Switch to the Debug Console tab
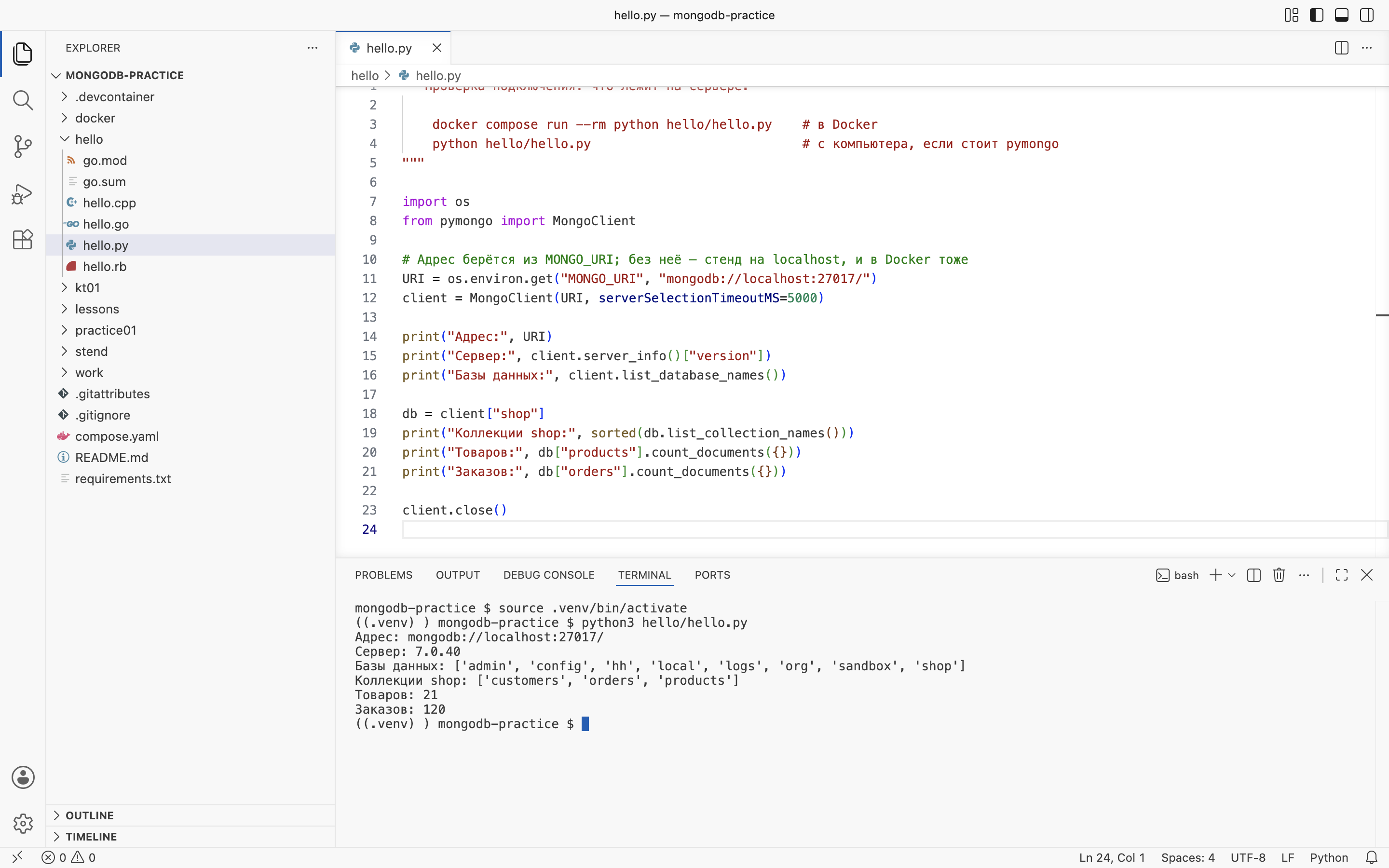The image size is (1389, 868). click(x=549, y=575)
